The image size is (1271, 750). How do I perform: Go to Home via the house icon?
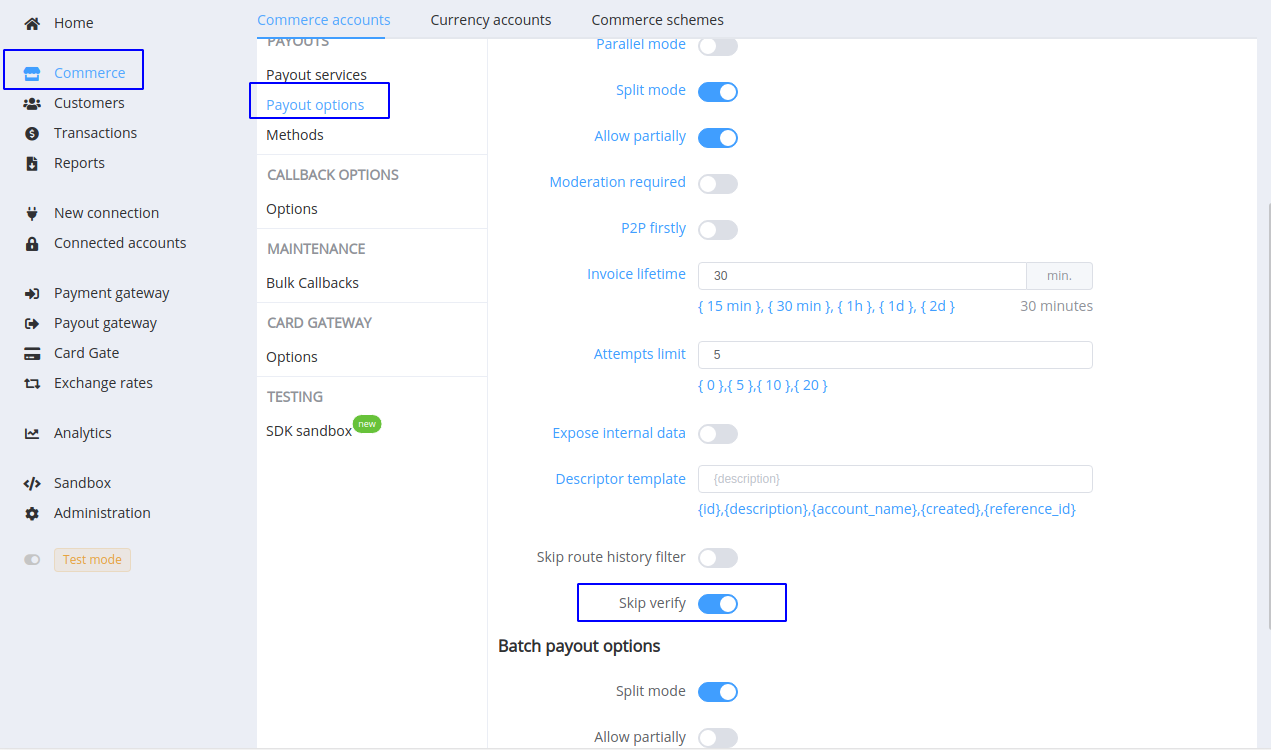point(32,23)
